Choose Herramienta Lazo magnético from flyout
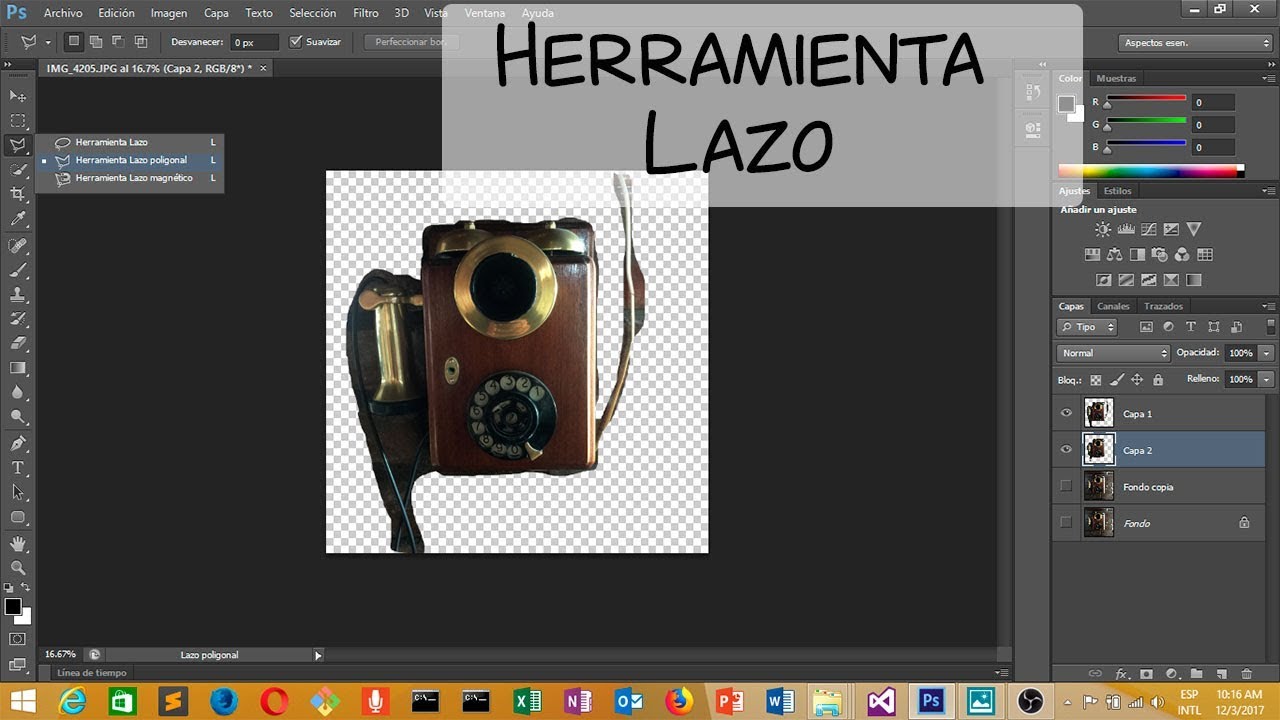The height and width of the screenshot is (720, 1280). coord(130,178)
